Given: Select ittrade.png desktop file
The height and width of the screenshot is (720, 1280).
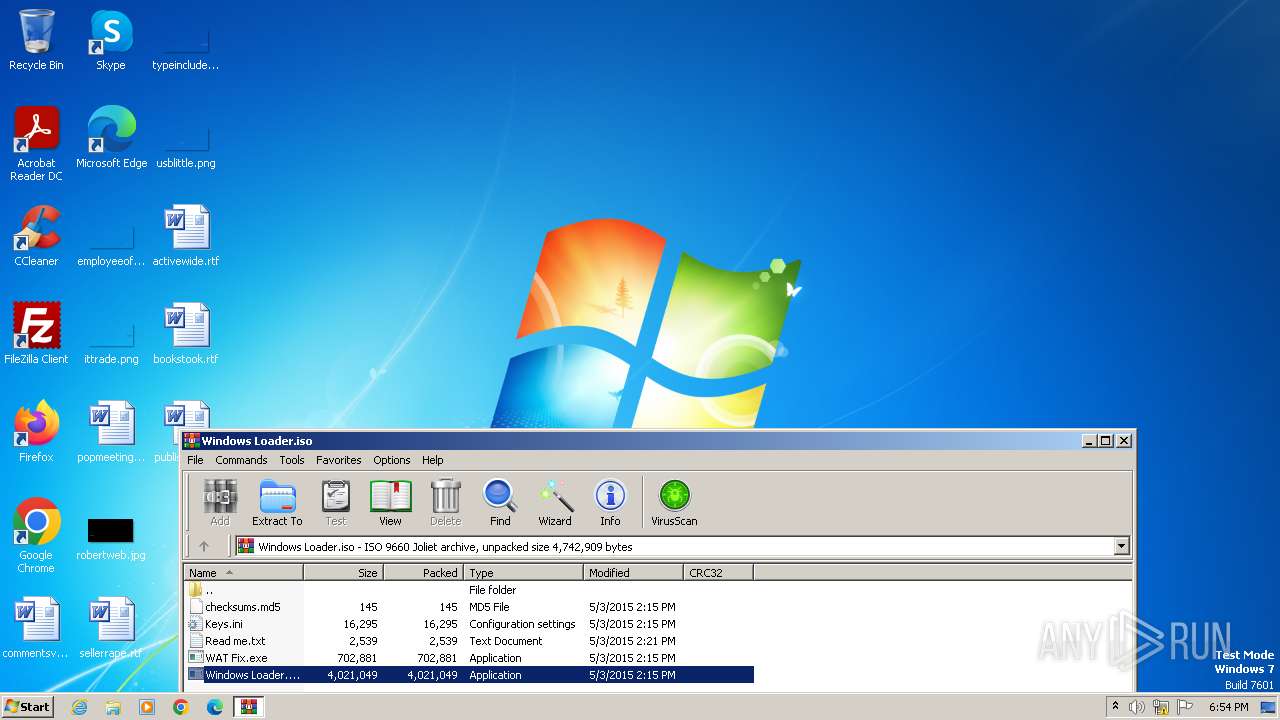Looking at the screenshot, I should coord(111,342).
